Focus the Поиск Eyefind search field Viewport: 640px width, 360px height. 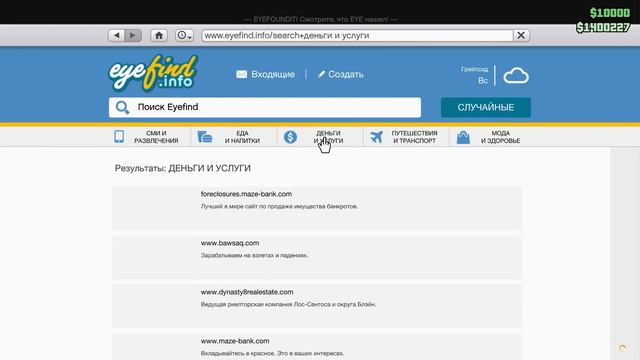pyautogui.click(x=265, y=107)
